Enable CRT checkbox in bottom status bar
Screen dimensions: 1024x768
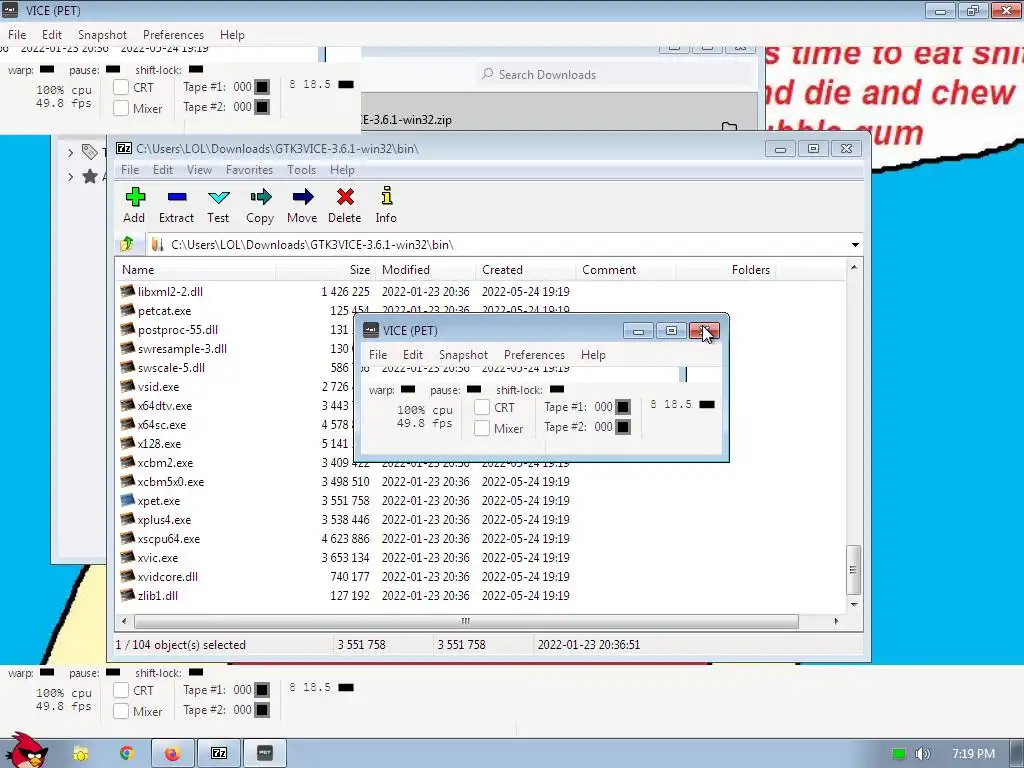coord(121,690)
